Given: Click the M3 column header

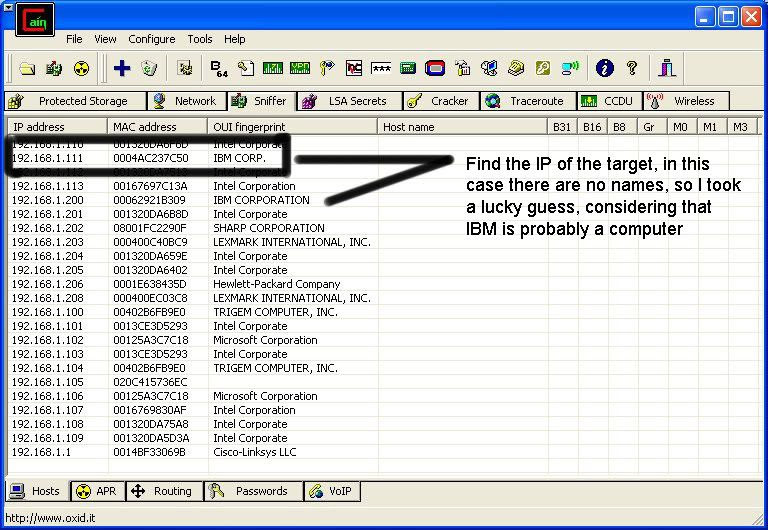Looking at the screenshot, I should [740, 127].
